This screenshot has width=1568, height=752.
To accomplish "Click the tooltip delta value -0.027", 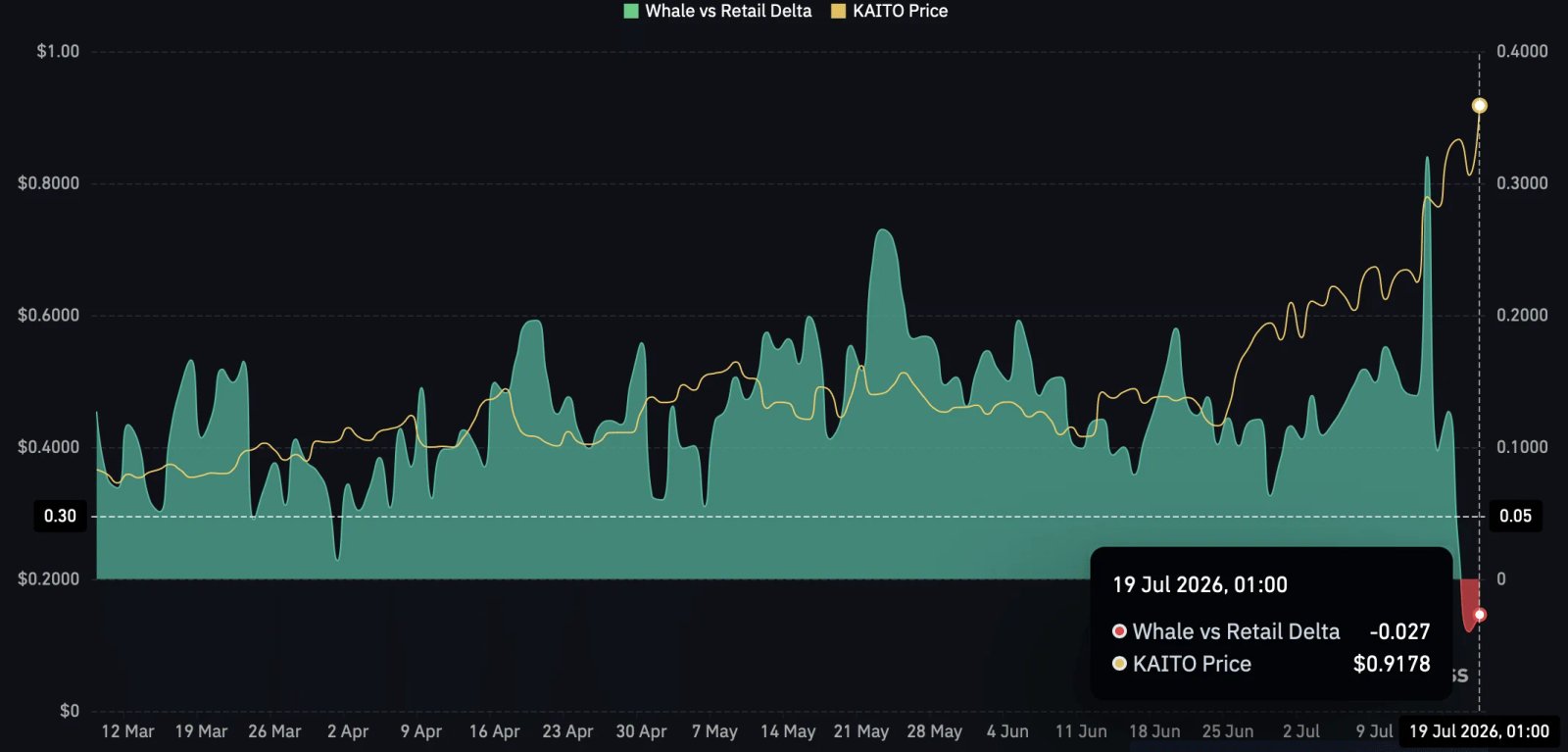I will point(1399,631).
